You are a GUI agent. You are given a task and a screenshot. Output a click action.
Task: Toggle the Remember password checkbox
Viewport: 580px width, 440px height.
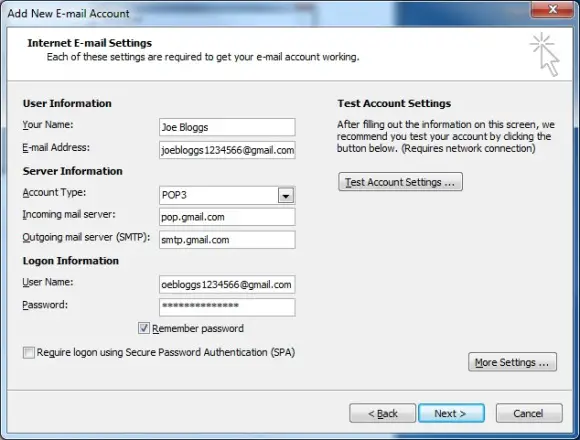click(144, 328)
